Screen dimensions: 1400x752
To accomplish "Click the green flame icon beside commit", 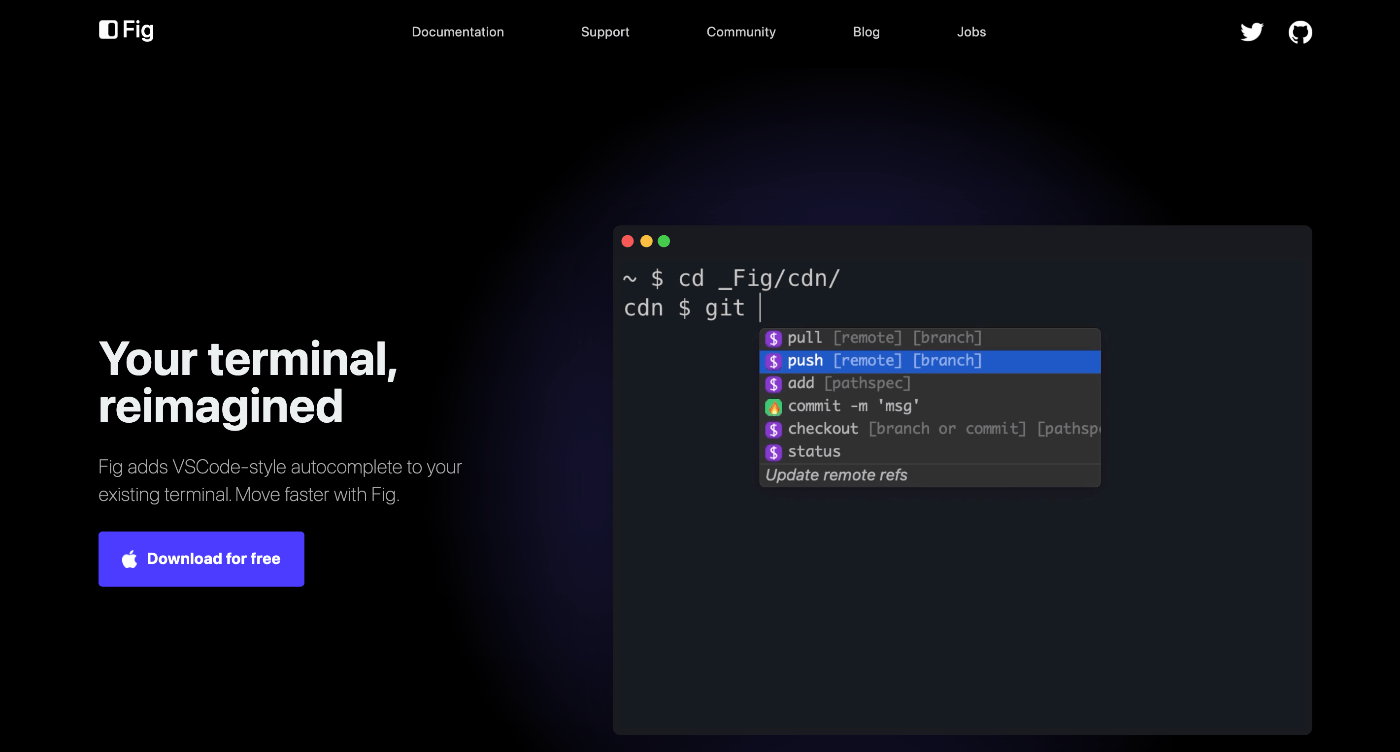I will (x=773, y=407).
